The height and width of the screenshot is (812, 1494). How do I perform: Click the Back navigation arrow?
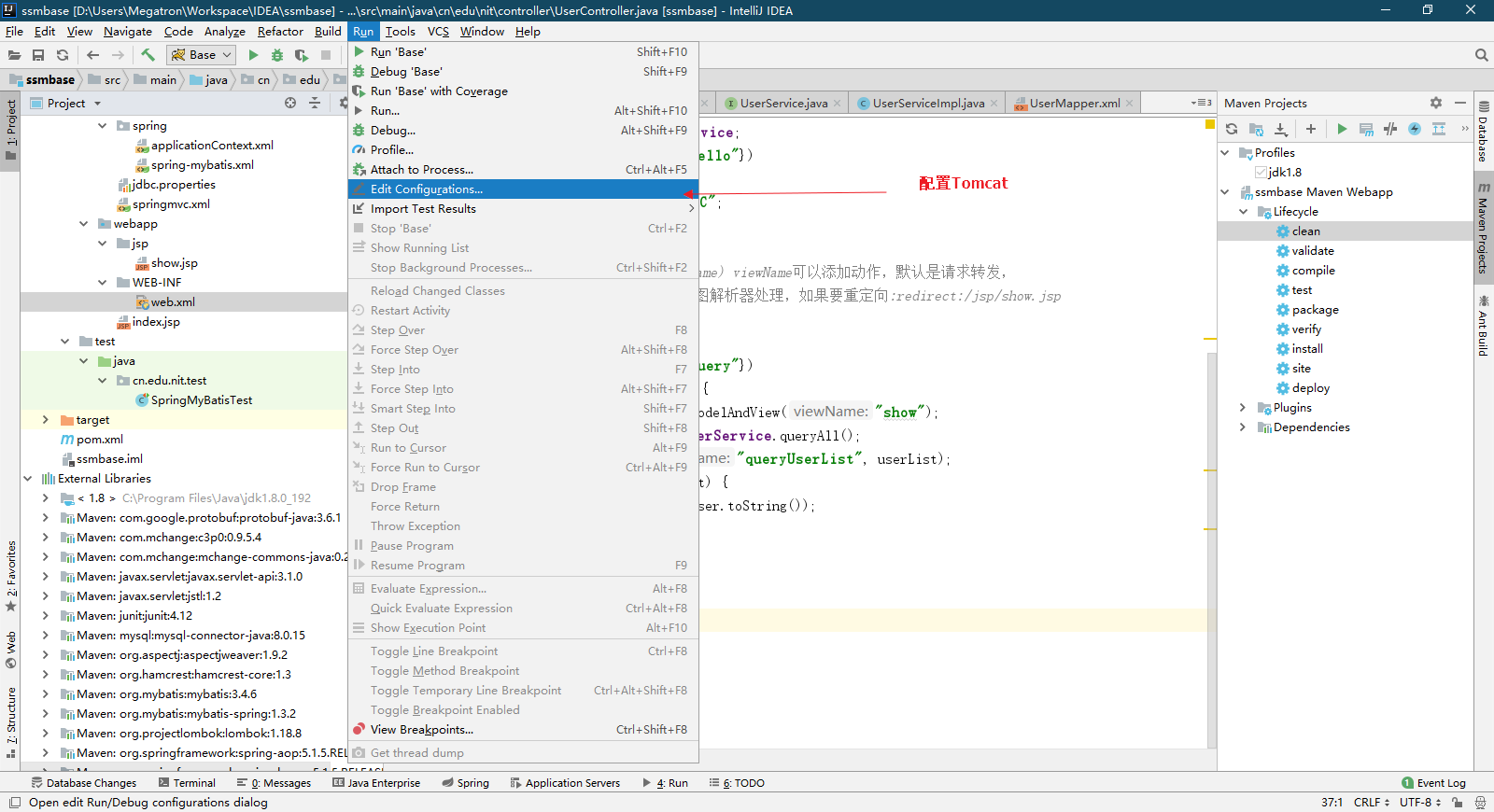tap(92, 55)
